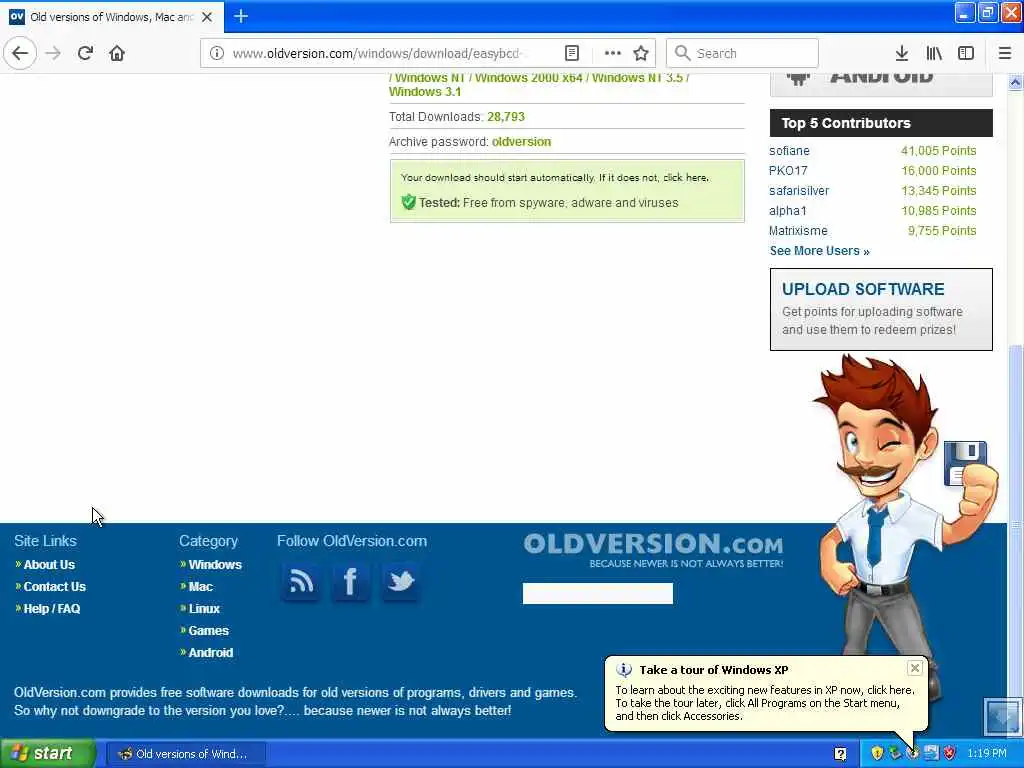Click the footer white search box

tap(598, 593)
